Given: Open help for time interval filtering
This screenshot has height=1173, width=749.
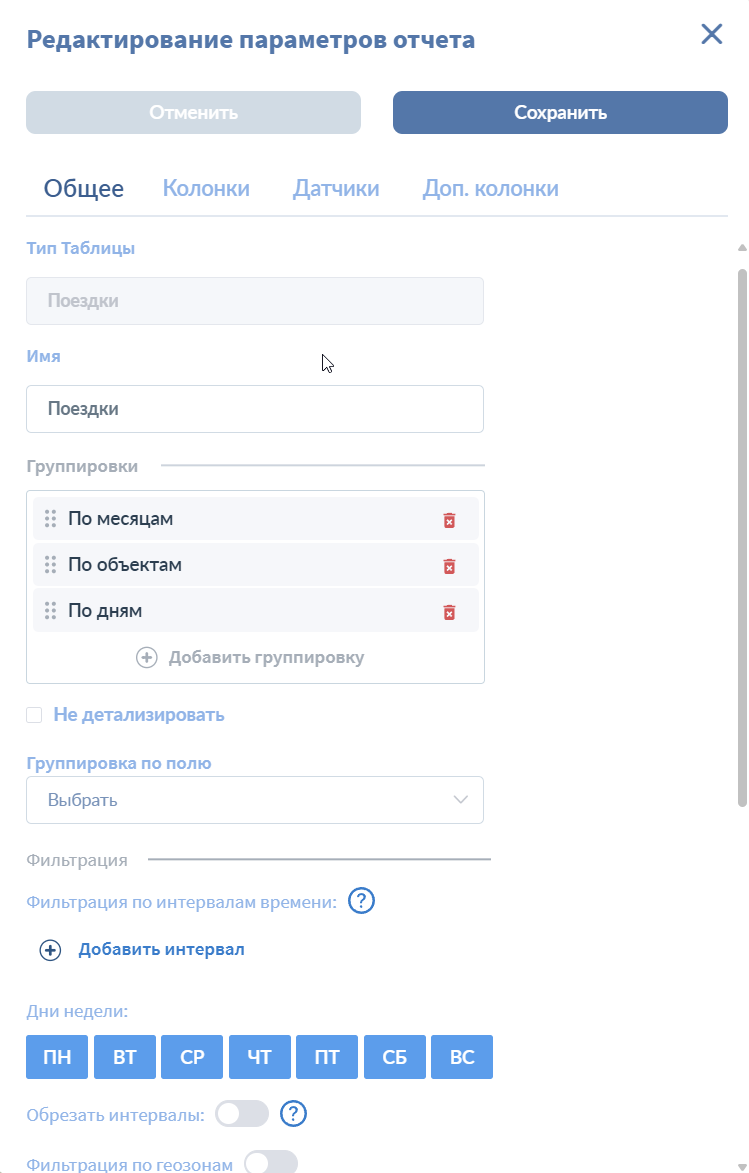Looking at the screenshot, I should pyautogui.click(x=361, y=901).
